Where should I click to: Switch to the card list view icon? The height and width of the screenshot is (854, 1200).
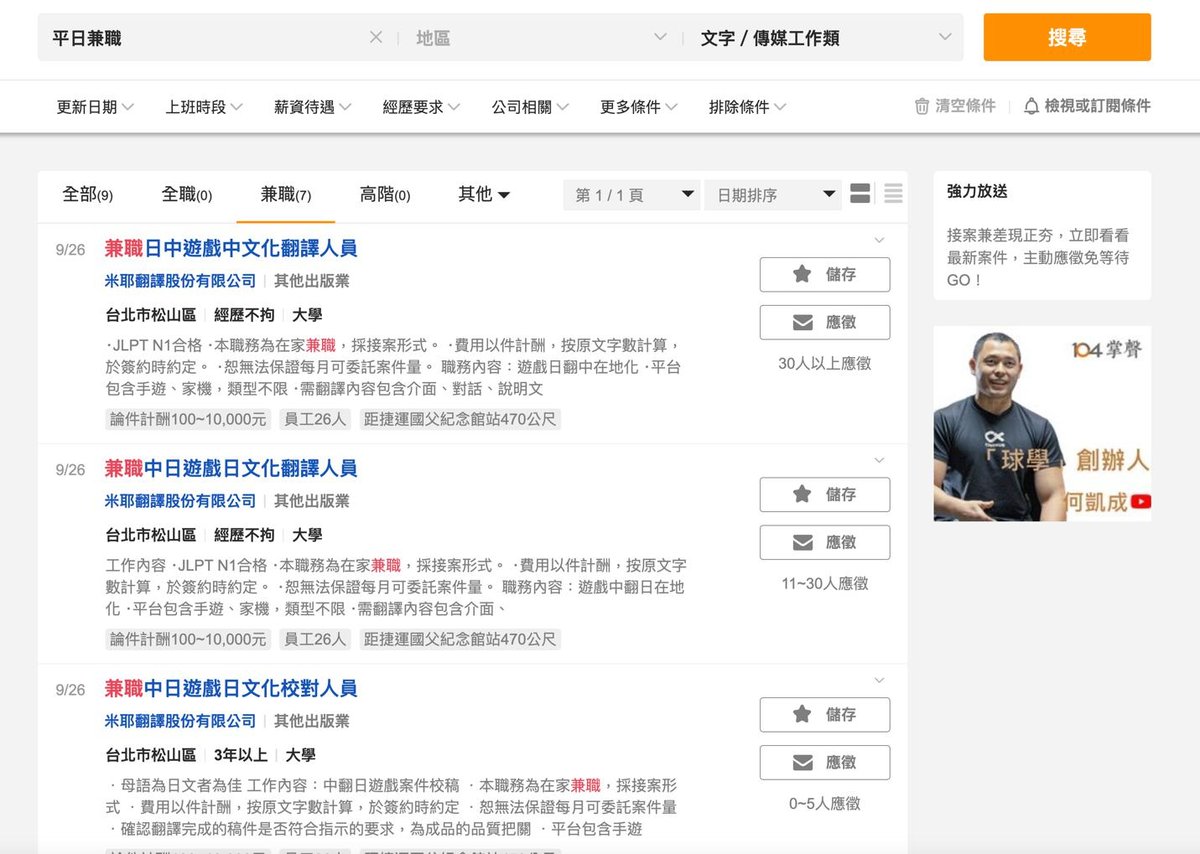click(860, 194)
